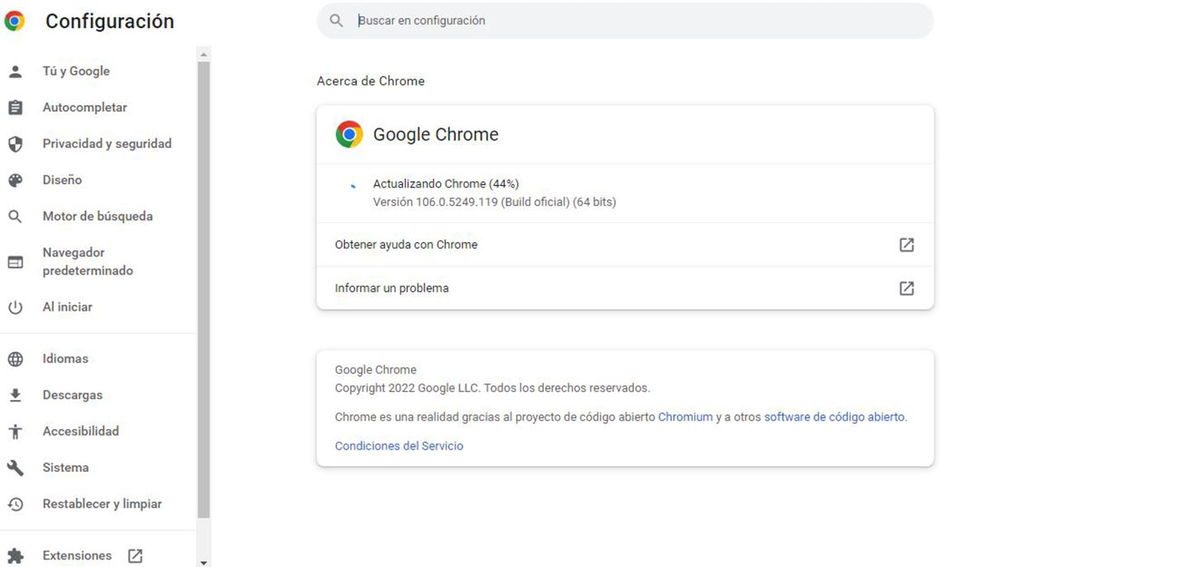Click the download arrow icon for Descargas

15,396
